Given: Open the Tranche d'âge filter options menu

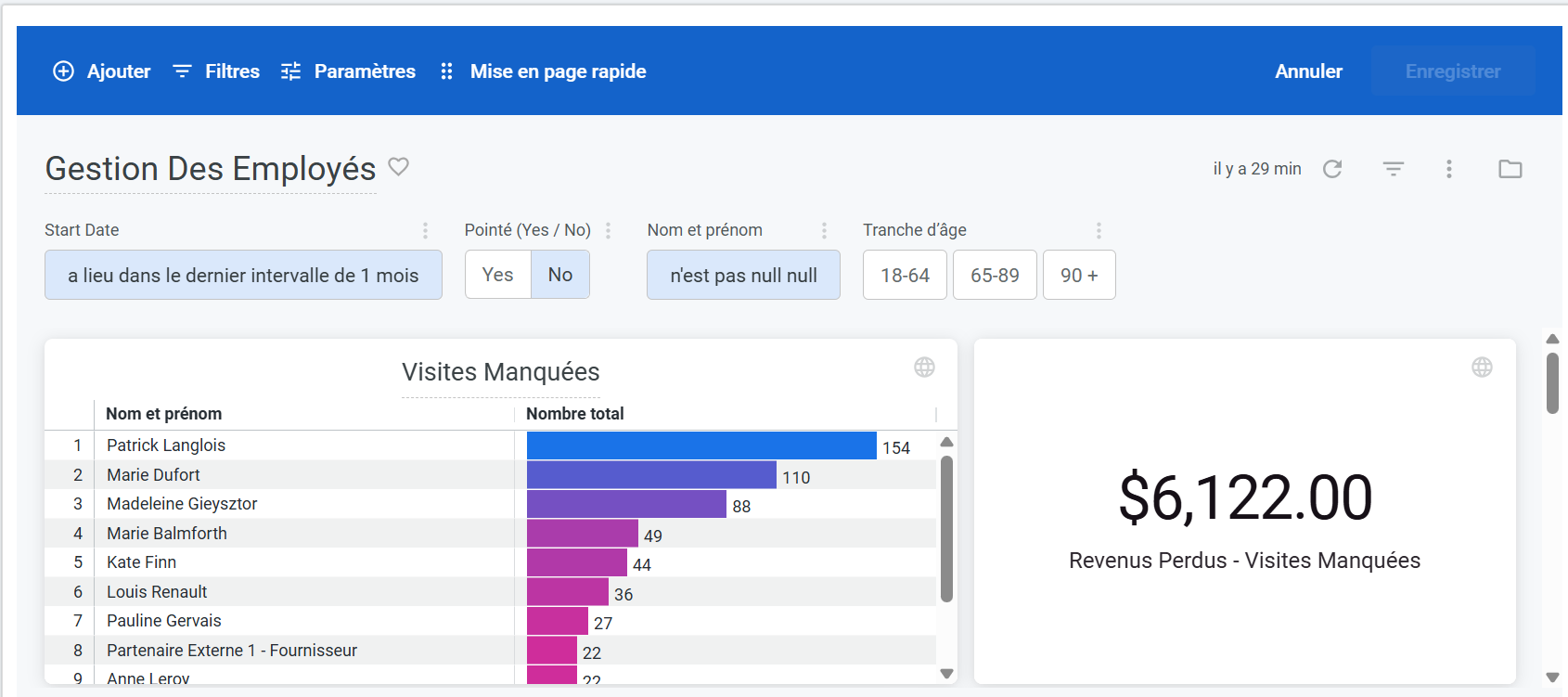Looking at the screenshot, I should tap(1099, 231).
